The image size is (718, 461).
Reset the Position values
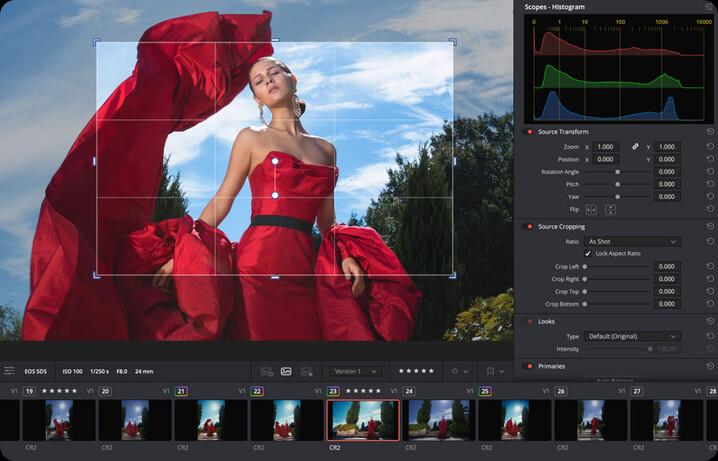pyautogui.click(x=710, y=159)
